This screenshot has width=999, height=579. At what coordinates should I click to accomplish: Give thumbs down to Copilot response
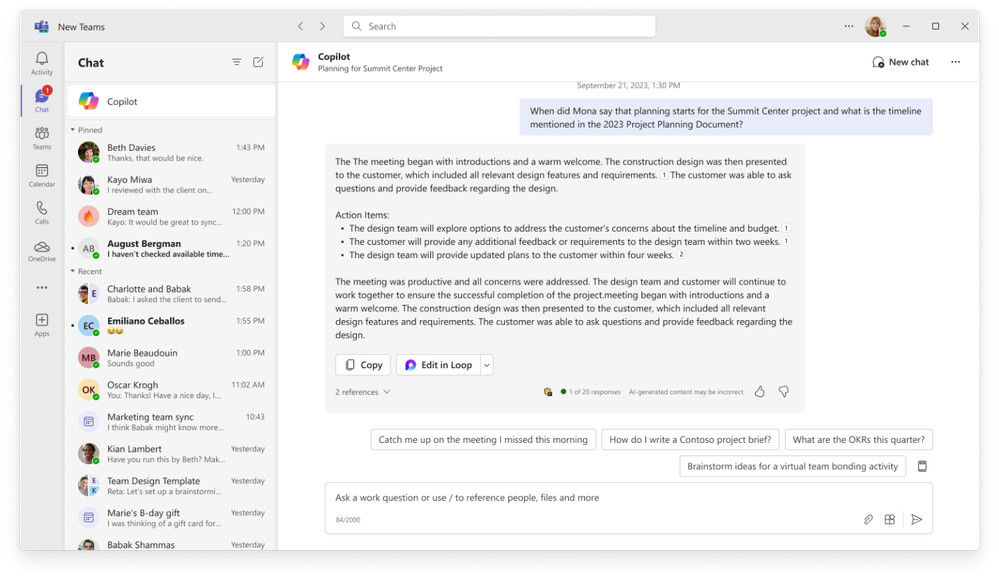784,392
